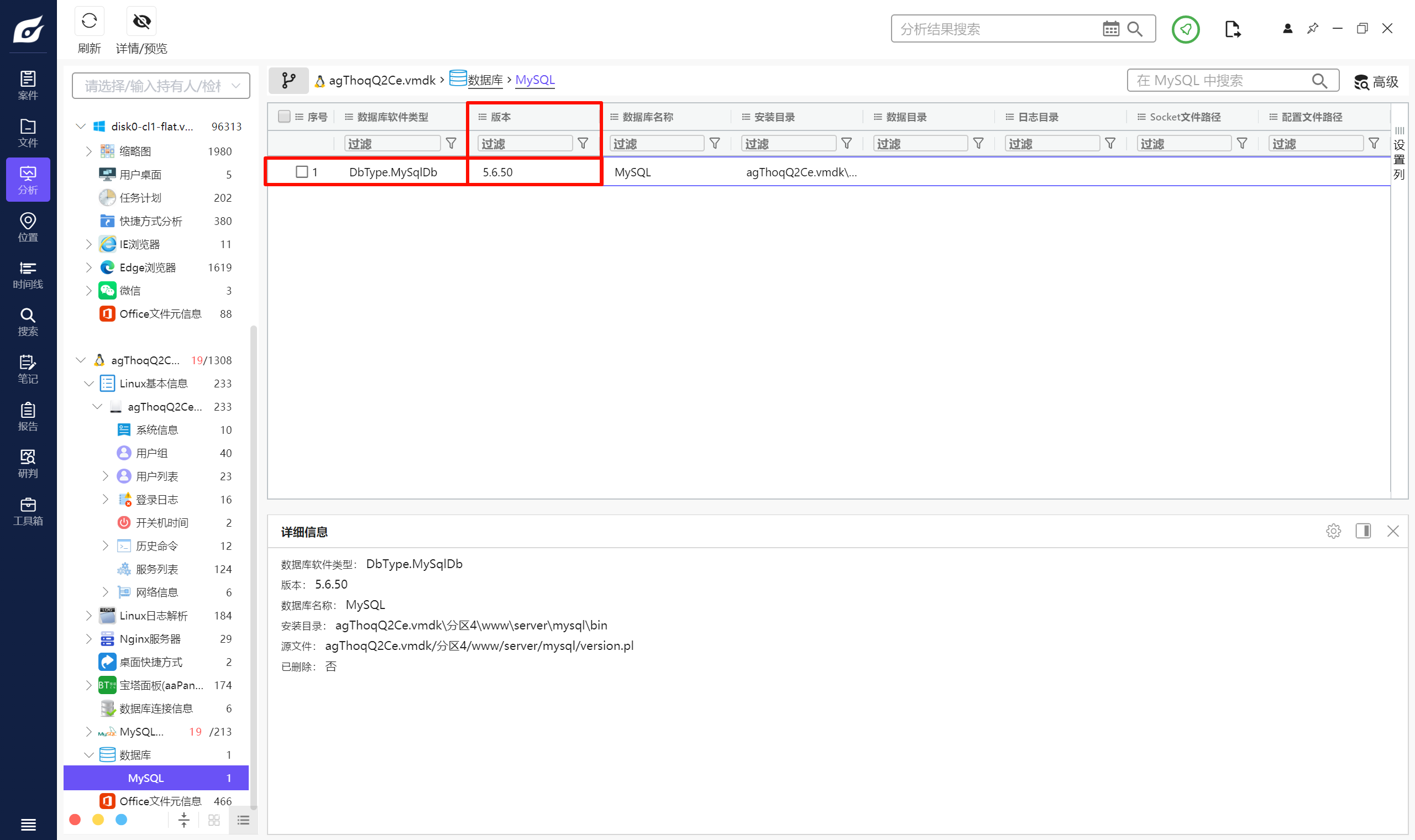The height and width of the screenshot is (840, 1415).
Task: Open the 研判 sidebar section
Action: [28, 464]
